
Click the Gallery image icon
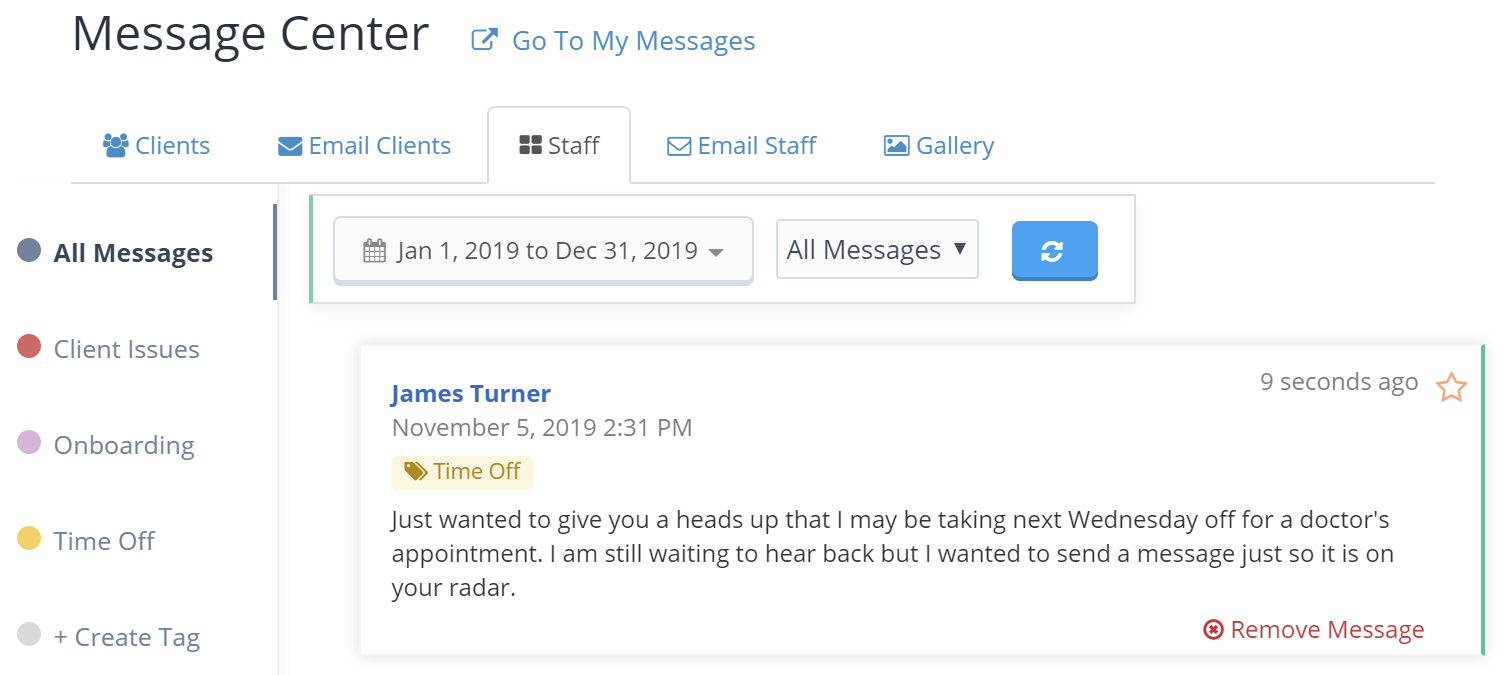[x=896, y=146]
